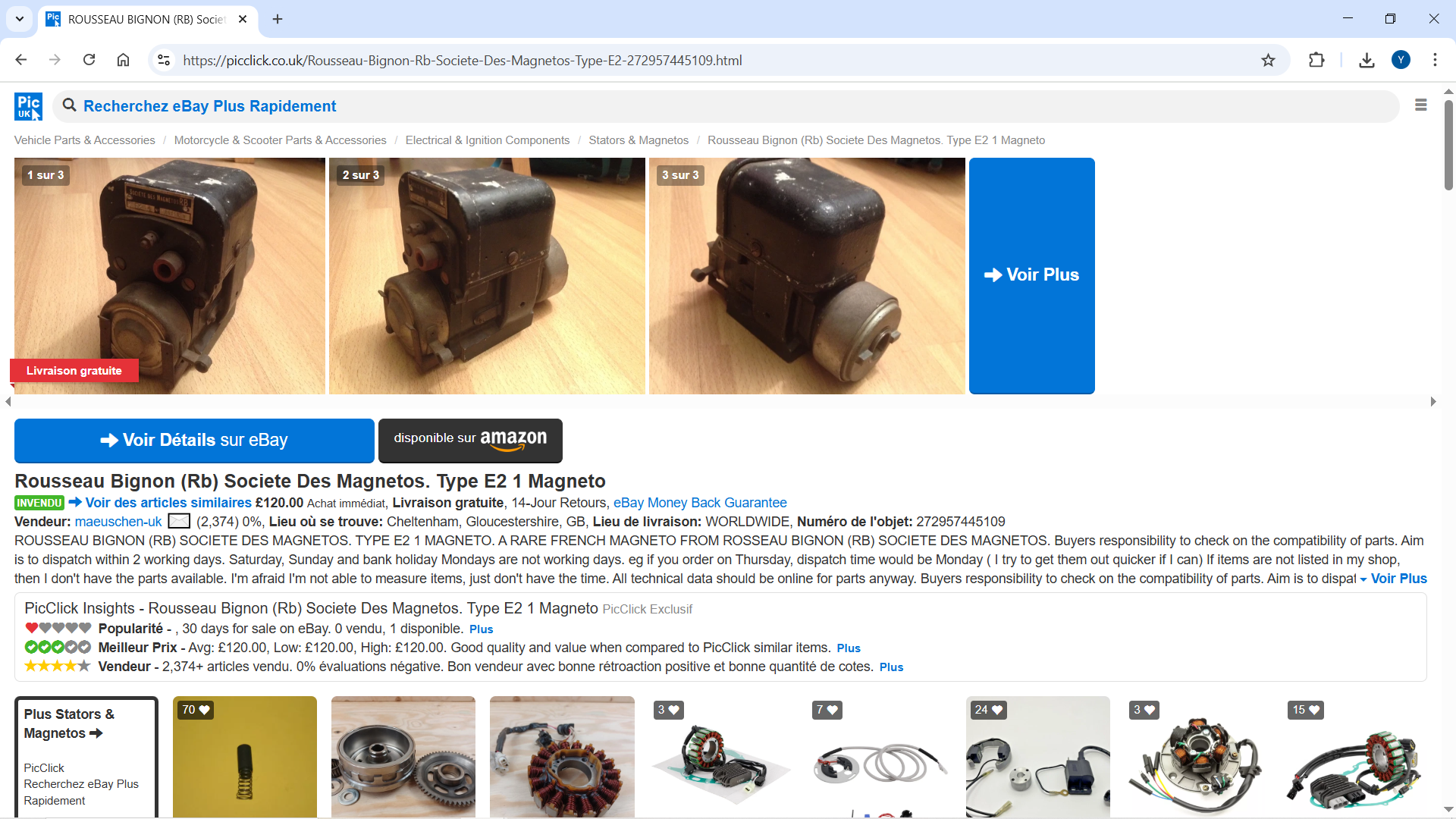1456x819 pixels.
Task: Like the item with 70 hearts badge
Action: click(x=196, y=710)
